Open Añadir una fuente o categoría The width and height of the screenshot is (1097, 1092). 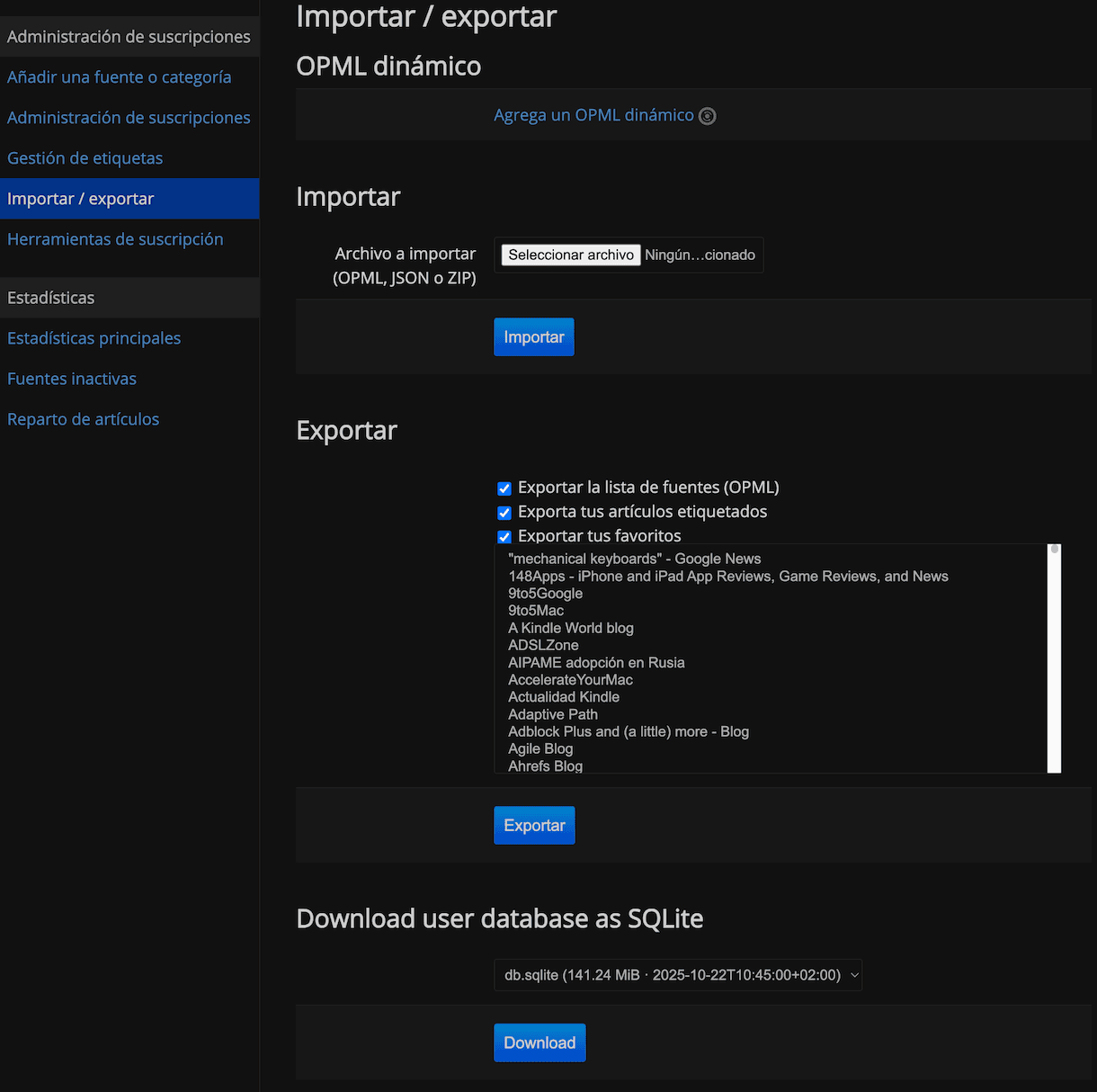(119, 77)
